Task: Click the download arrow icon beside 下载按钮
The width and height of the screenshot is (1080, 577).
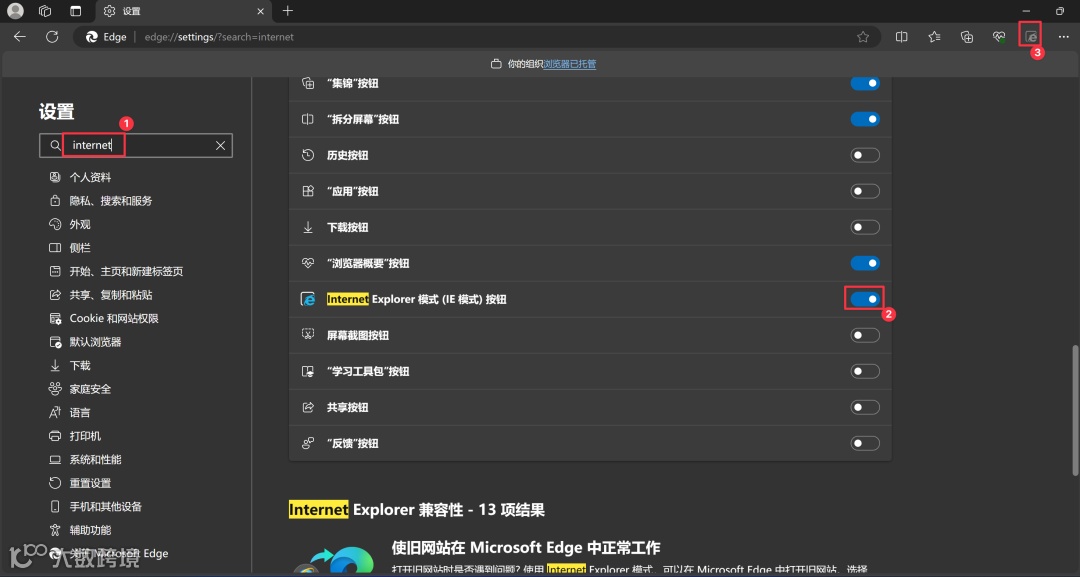Action: (308, 227)
